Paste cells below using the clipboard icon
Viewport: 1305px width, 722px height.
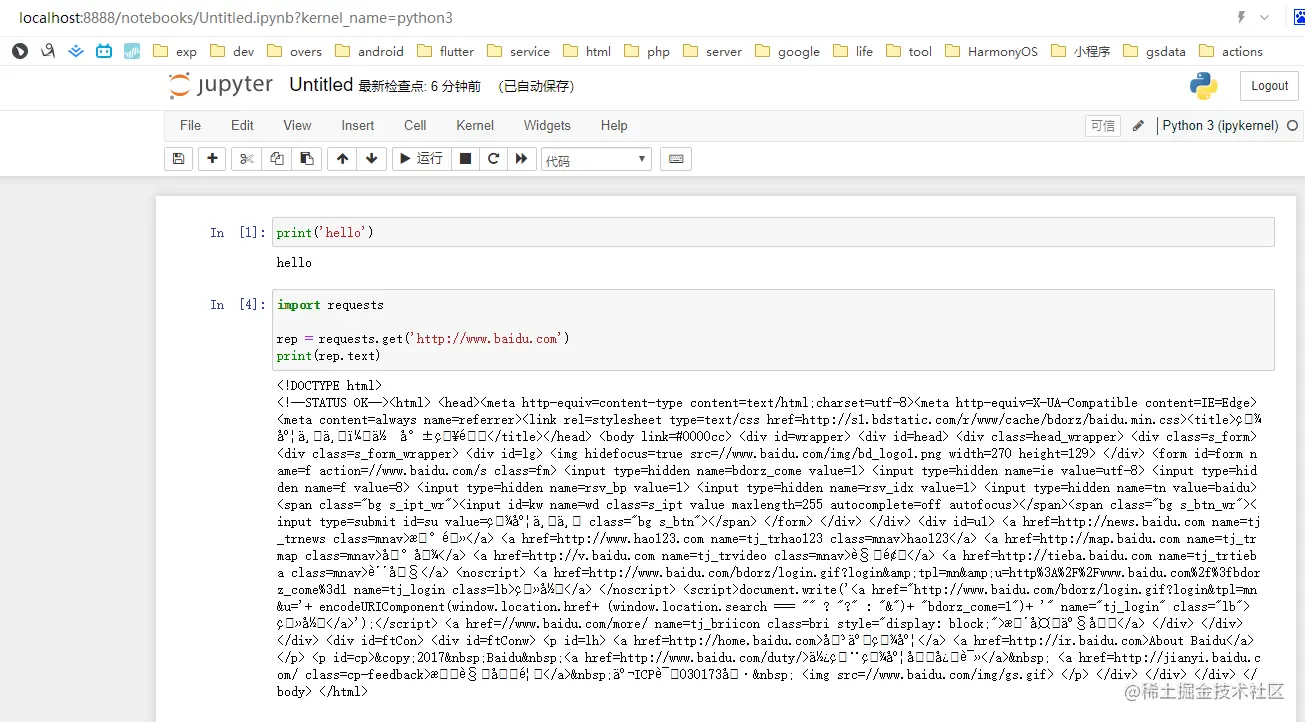click(x=307, y=159)
